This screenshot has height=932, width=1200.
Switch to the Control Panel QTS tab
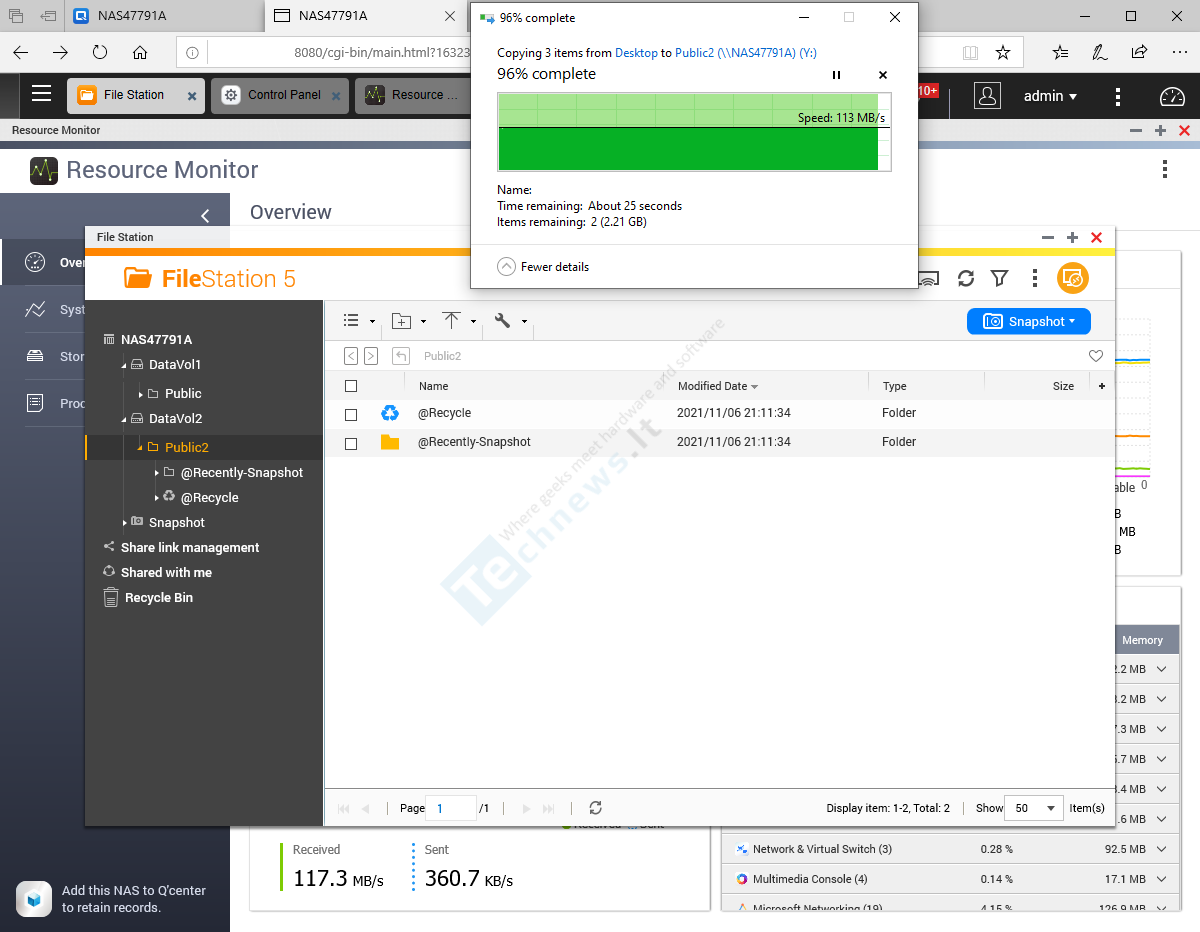click(x=280, y=96)
